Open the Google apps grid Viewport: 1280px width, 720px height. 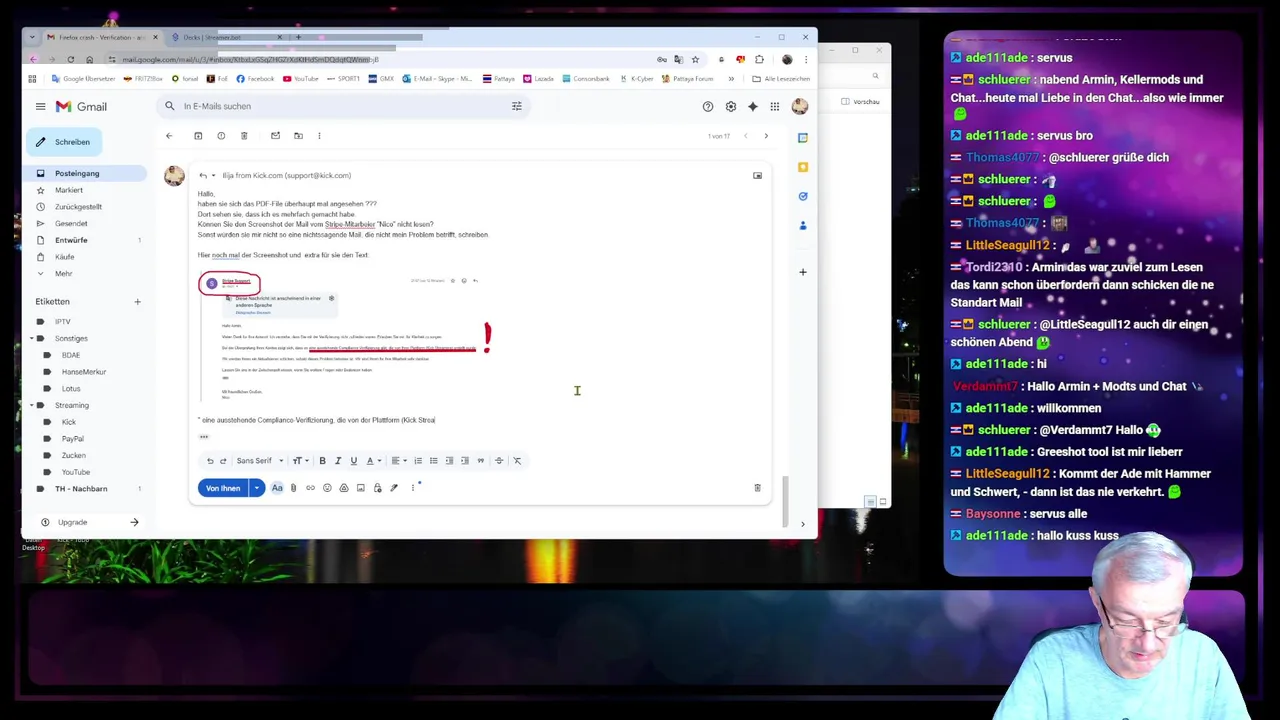click(x=775, y=106)
